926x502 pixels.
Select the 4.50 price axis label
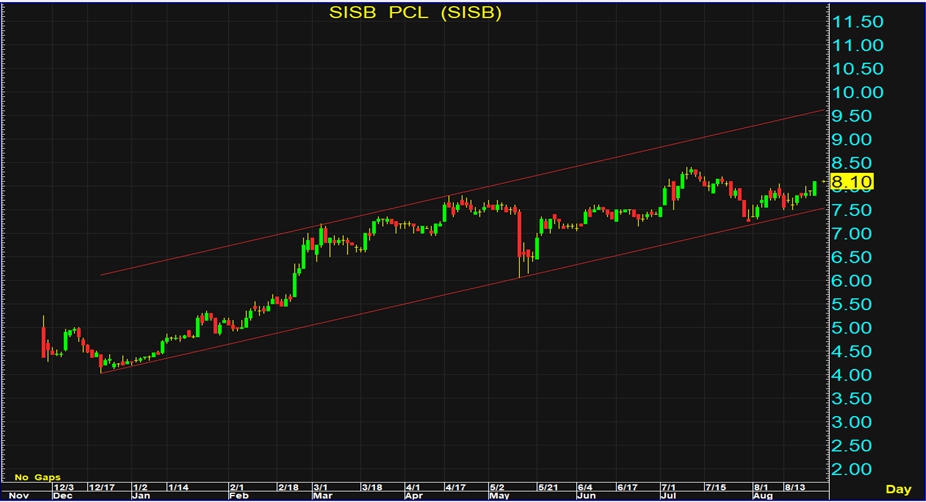point(852,352)
